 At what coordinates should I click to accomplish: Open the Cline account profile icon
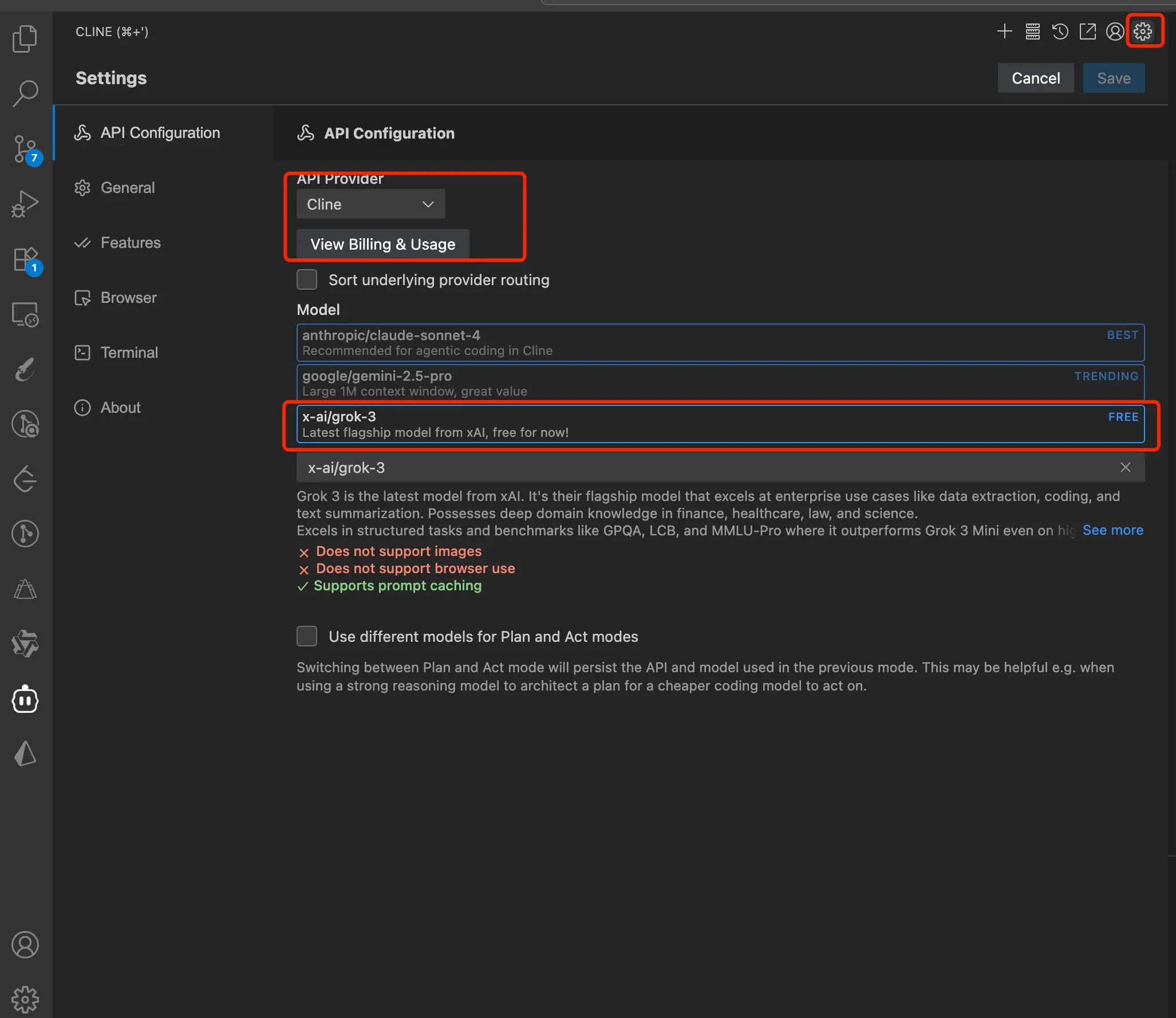pos(1115,31)
